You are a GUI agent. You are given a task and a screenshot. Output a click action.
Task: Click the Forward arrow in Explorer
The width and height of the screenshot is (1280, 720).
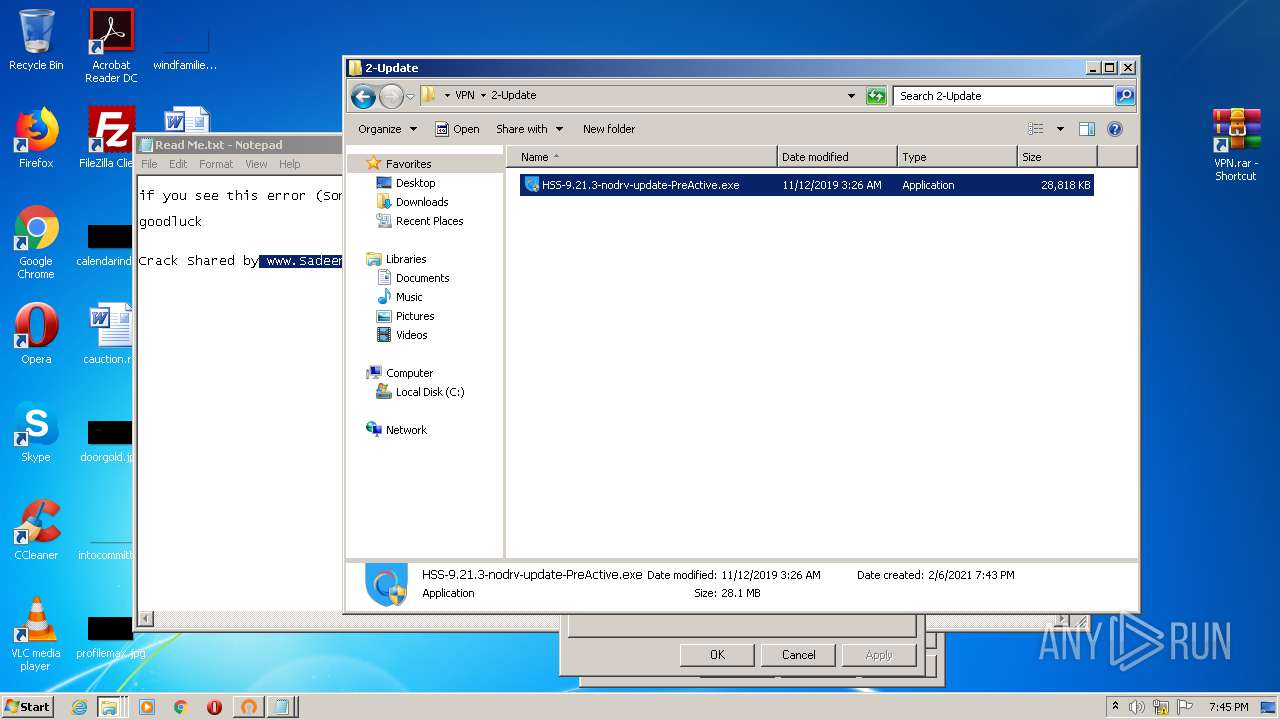pos(391,96)
